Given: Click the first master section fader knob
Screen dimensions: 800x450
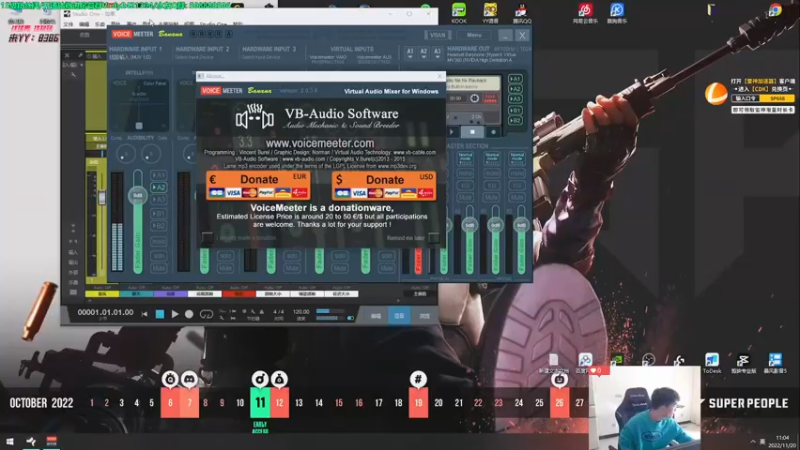Looking at the screenshot, I should tap(469, 224).
